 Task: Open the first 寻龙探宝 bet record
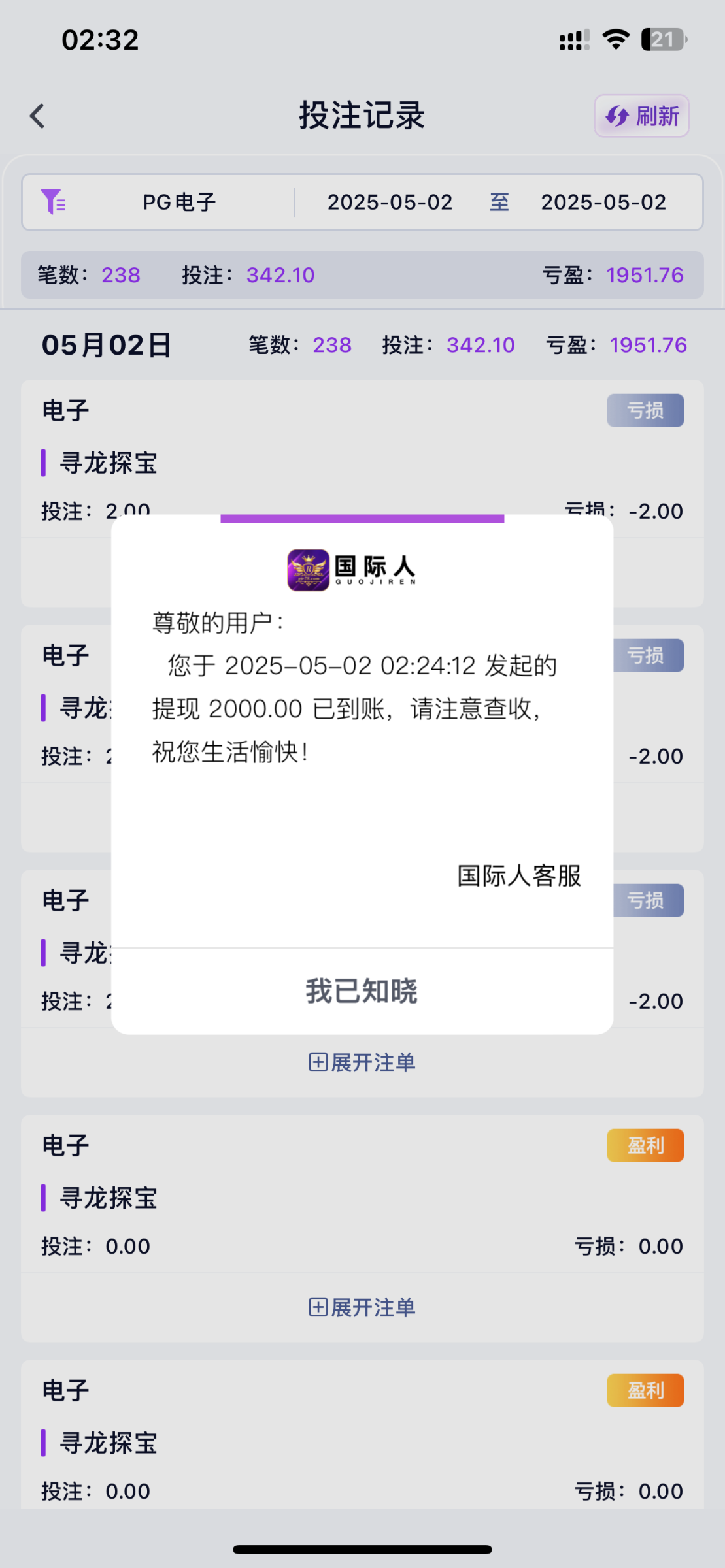(x=109, y=463)
